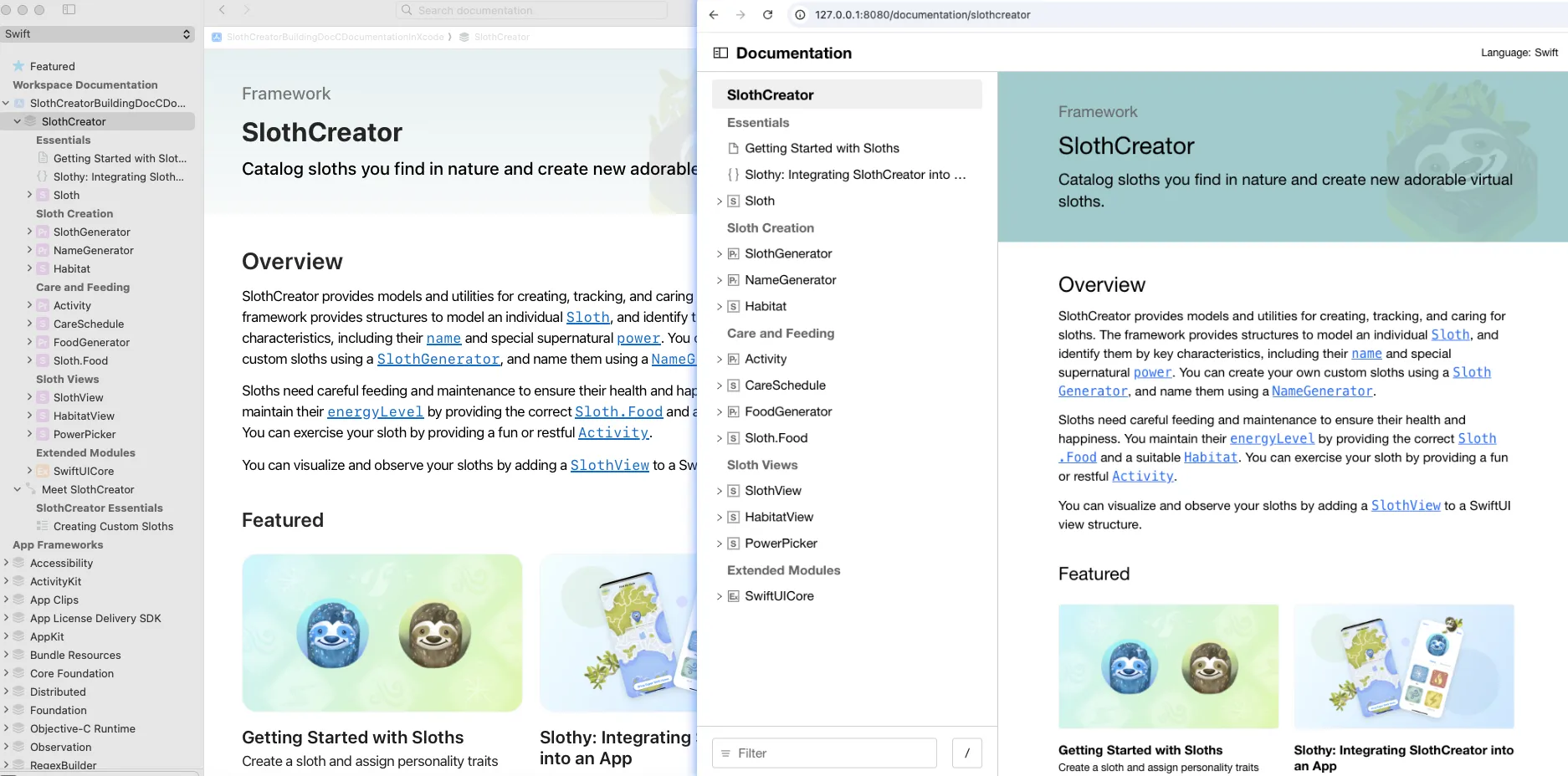The width and height of the screenshot is (1568, 776).
Task: Toggle the web Documentation navigator sidebar icon
Action: pos(720,54)
